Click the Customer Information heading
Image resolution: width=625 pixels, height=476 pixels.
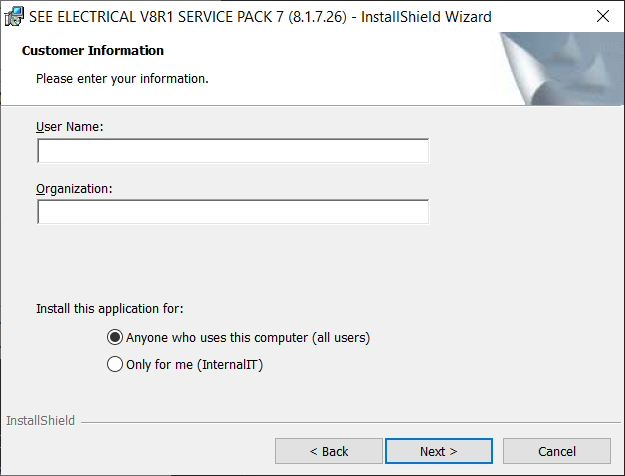pos(93,51)
